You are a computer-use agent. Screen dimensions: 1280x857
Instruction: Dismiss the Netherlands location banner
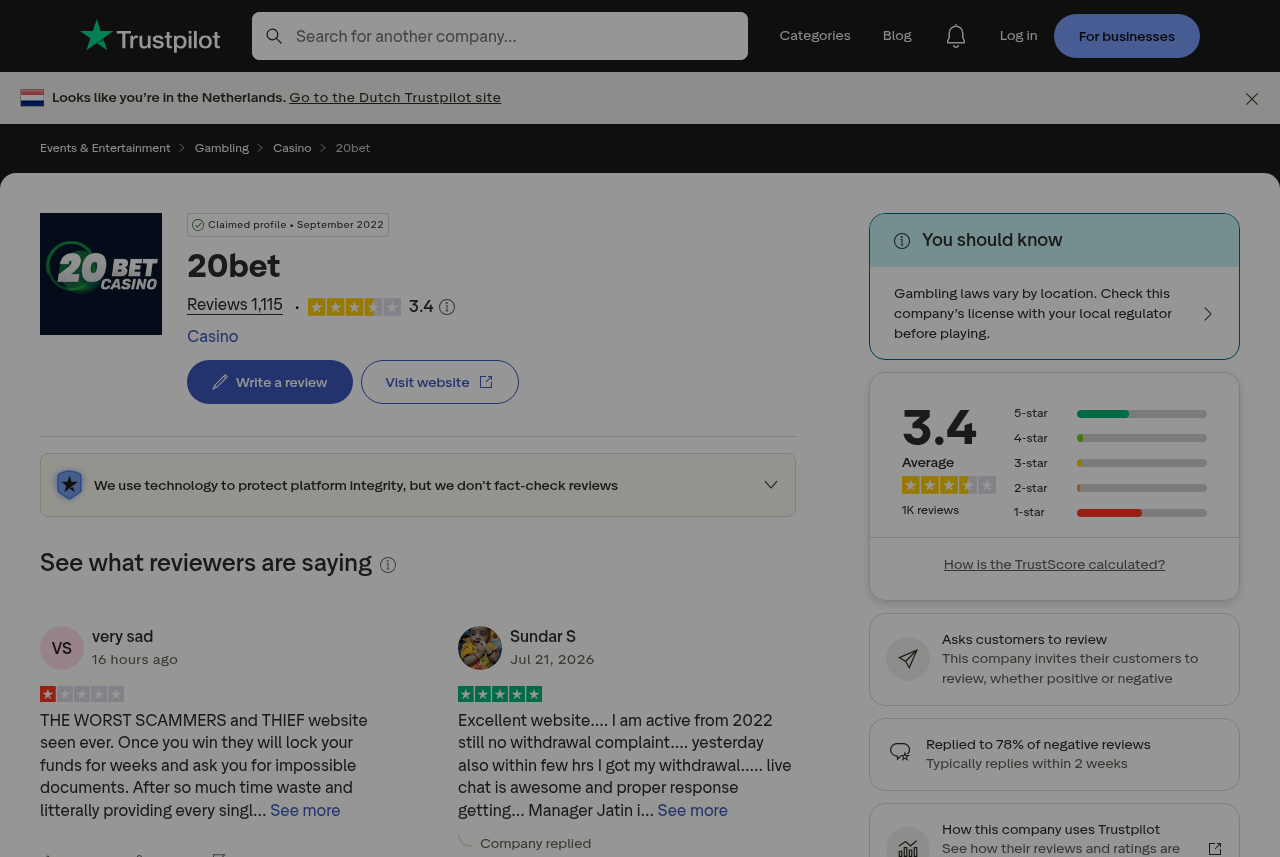point(1252,99)
